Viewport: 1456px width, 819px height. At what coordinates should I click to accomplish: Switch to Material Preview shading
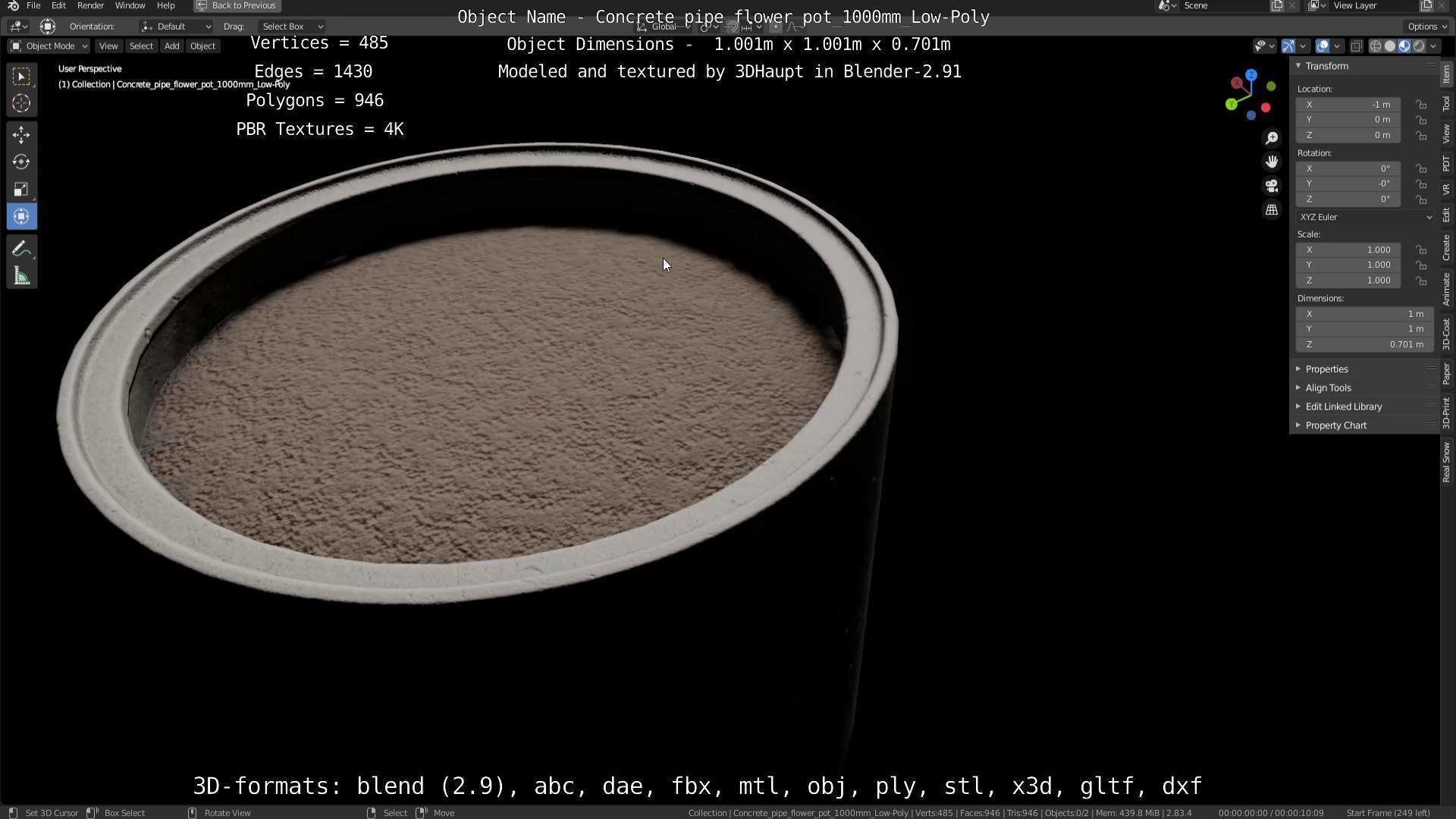(x=1404, y=46)
